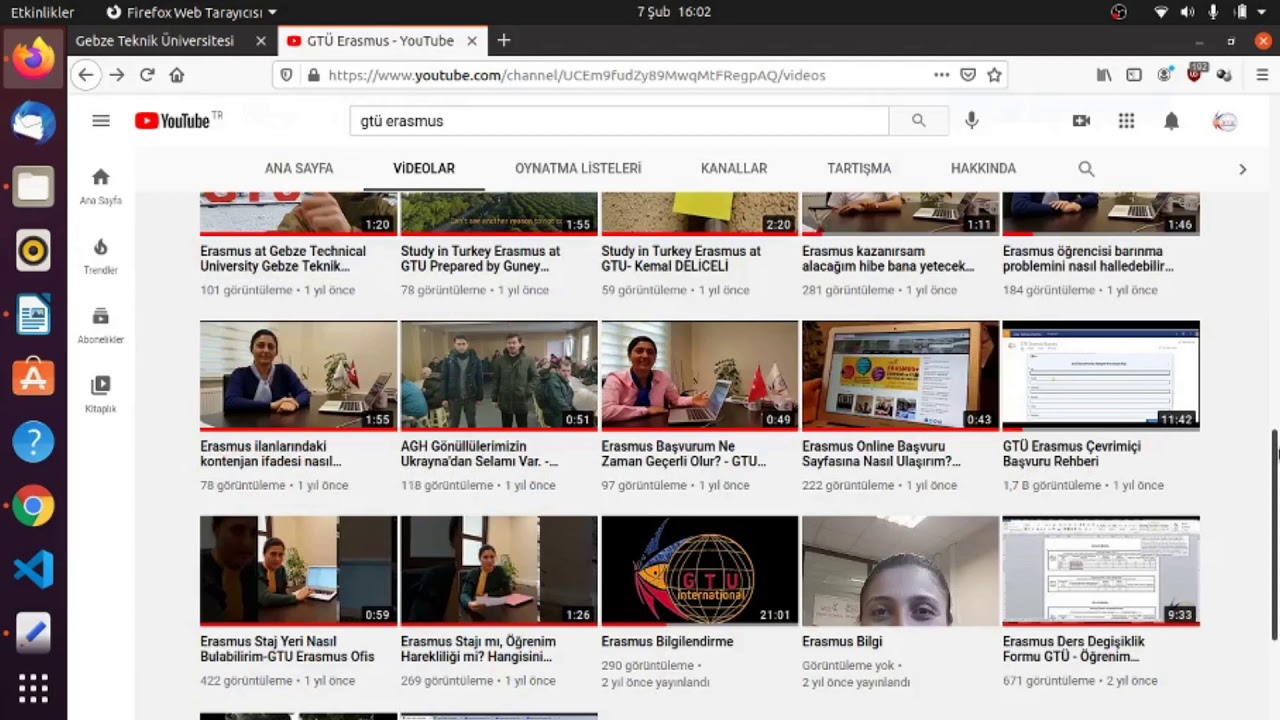Open Etkinlikler activities overview
1280x720 pixels.
(x=42, y=12)
